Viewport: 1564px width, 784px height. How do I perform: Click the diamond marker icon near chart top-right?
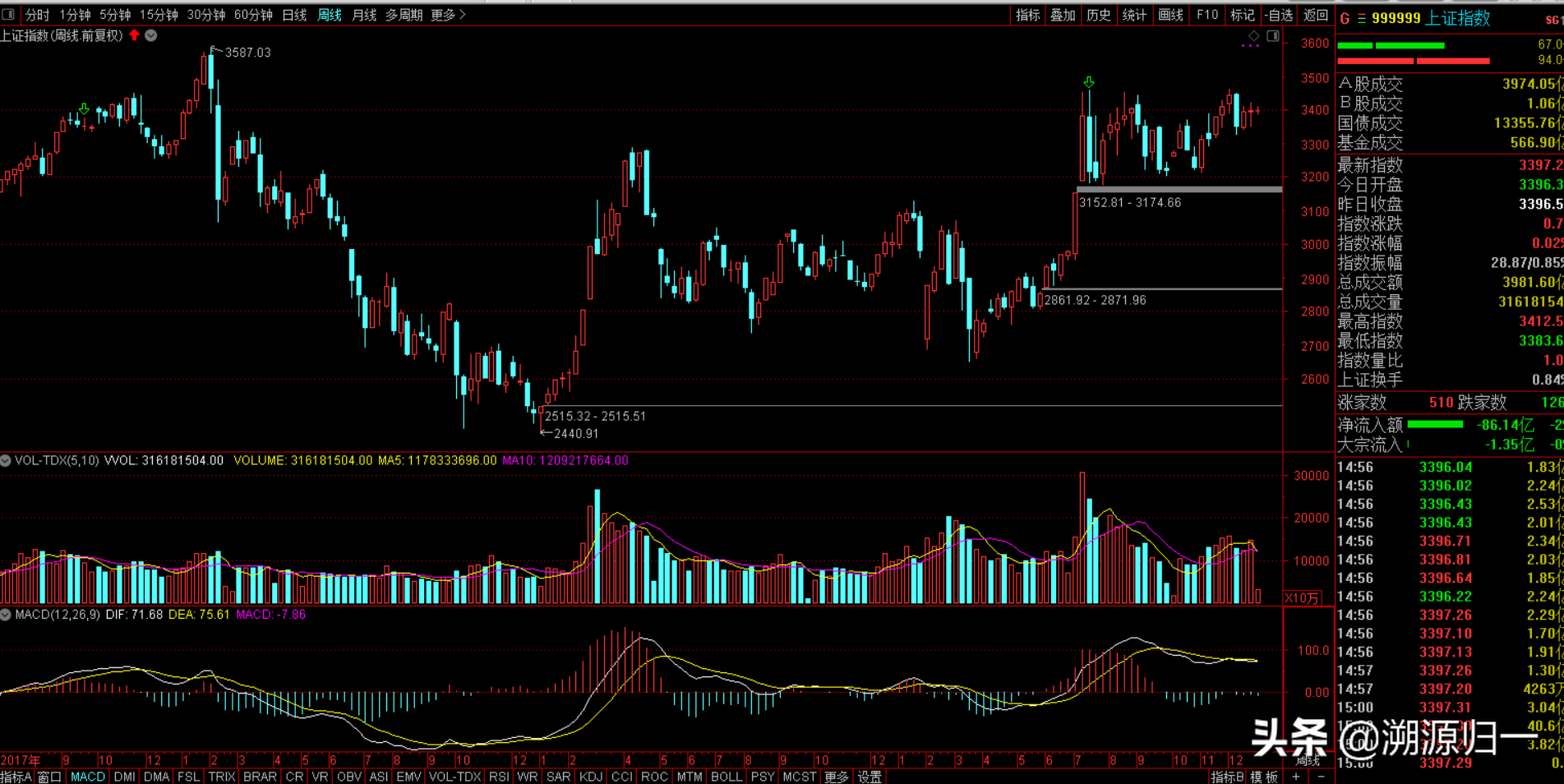(x=1253, y=36)
